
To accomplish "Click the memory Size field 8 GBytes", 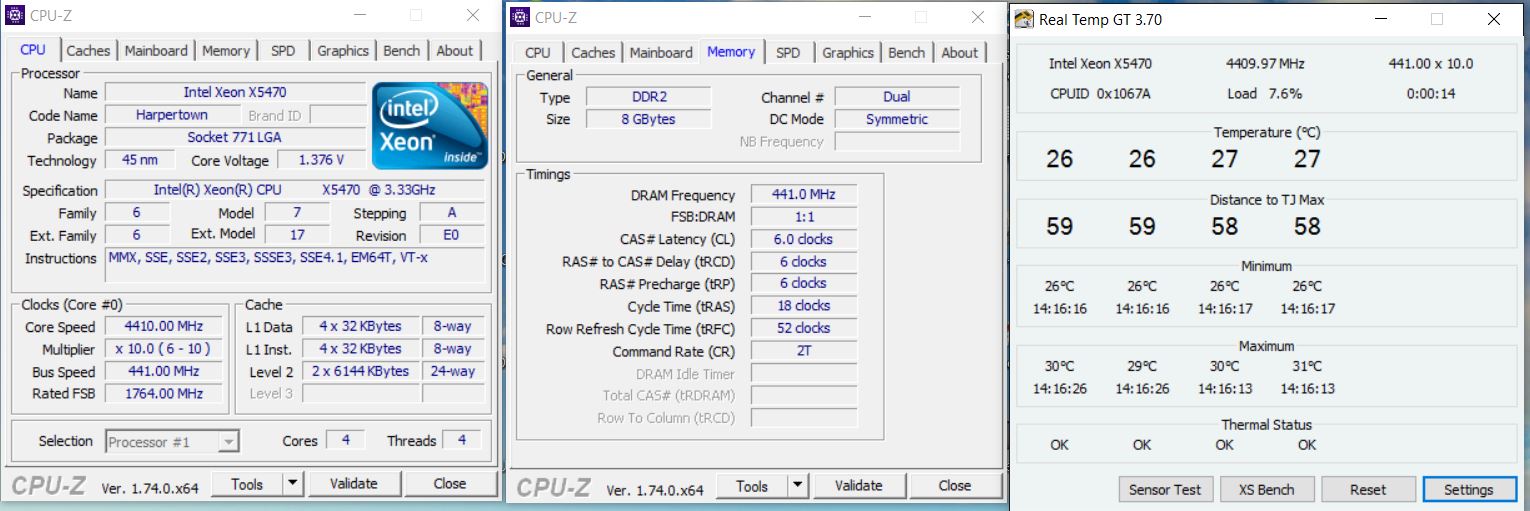I will [x=648, y=119].
